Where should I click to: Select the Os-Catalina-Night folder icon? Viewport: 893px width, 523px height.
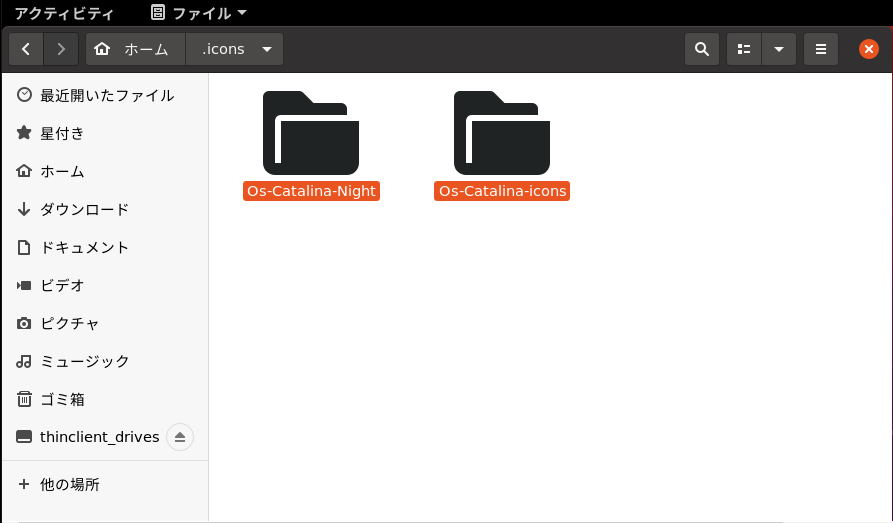[x=311, y=132]
